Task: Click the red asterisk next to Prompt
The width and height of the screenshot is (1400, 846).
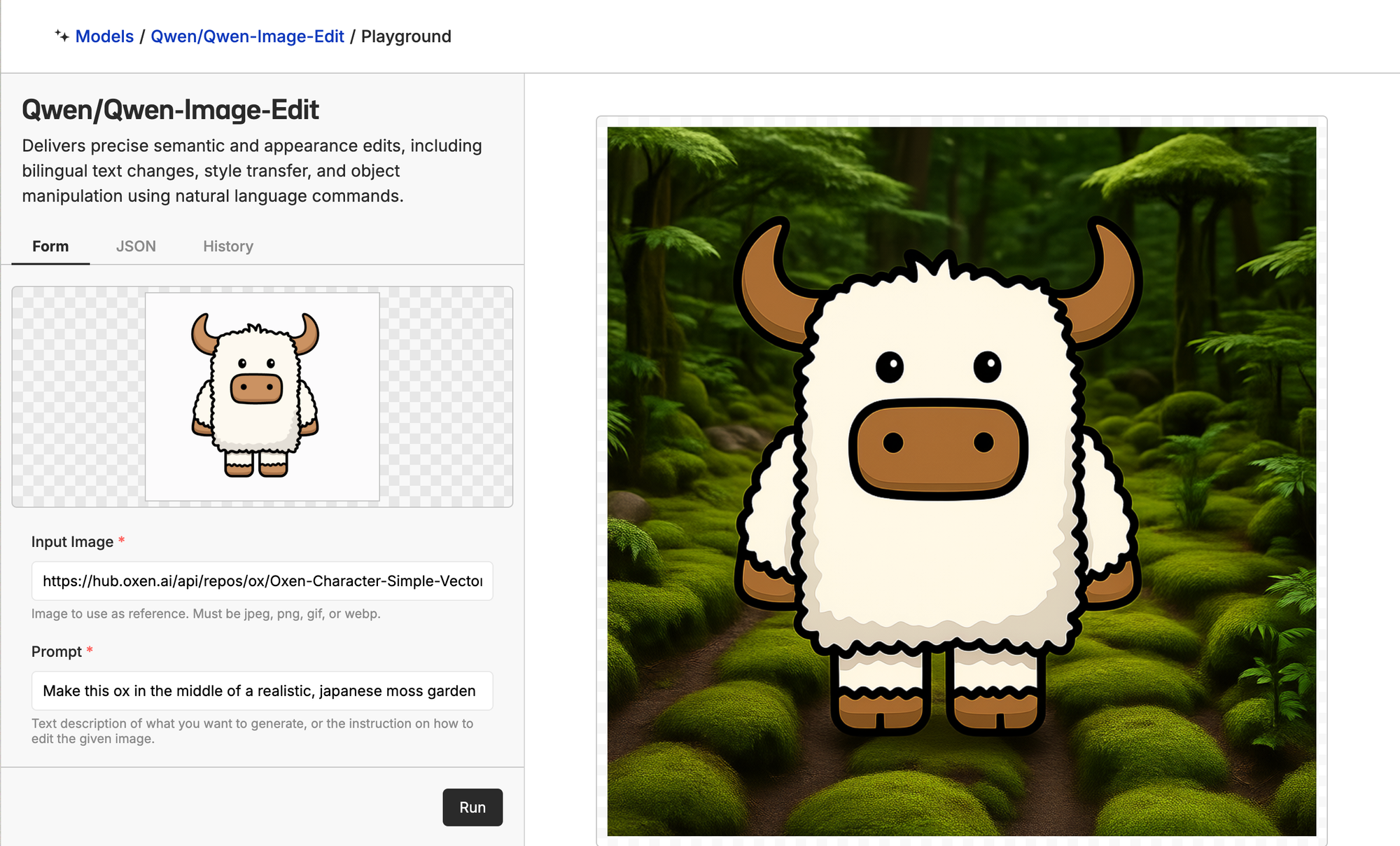Action: point(90,650)
